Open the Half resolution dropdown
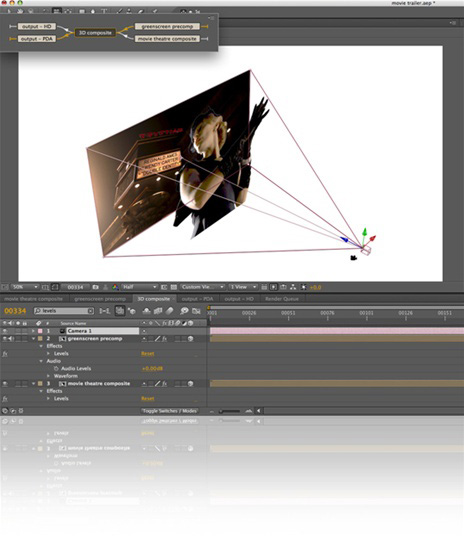This screenshot has width=464, height=539. pyautogui.click(x=139, y=287)
